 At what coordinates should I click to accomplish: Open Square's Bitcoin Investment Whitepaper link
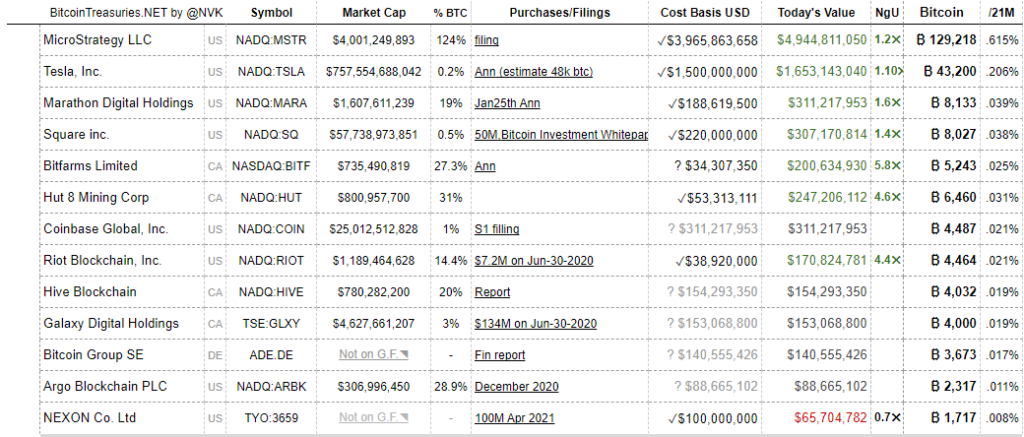click(x=561, y=134)
